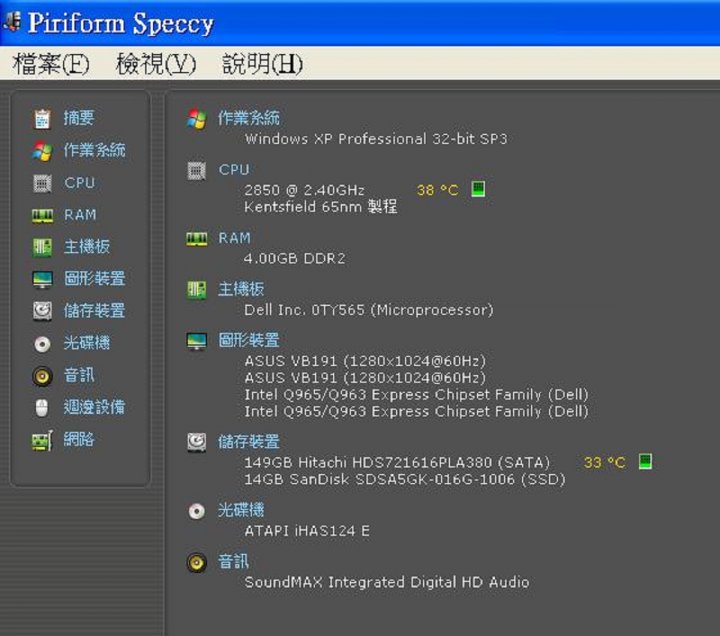Click motherboard icon in main summary
The image size is (720, 636).
[x=197, y=290]
